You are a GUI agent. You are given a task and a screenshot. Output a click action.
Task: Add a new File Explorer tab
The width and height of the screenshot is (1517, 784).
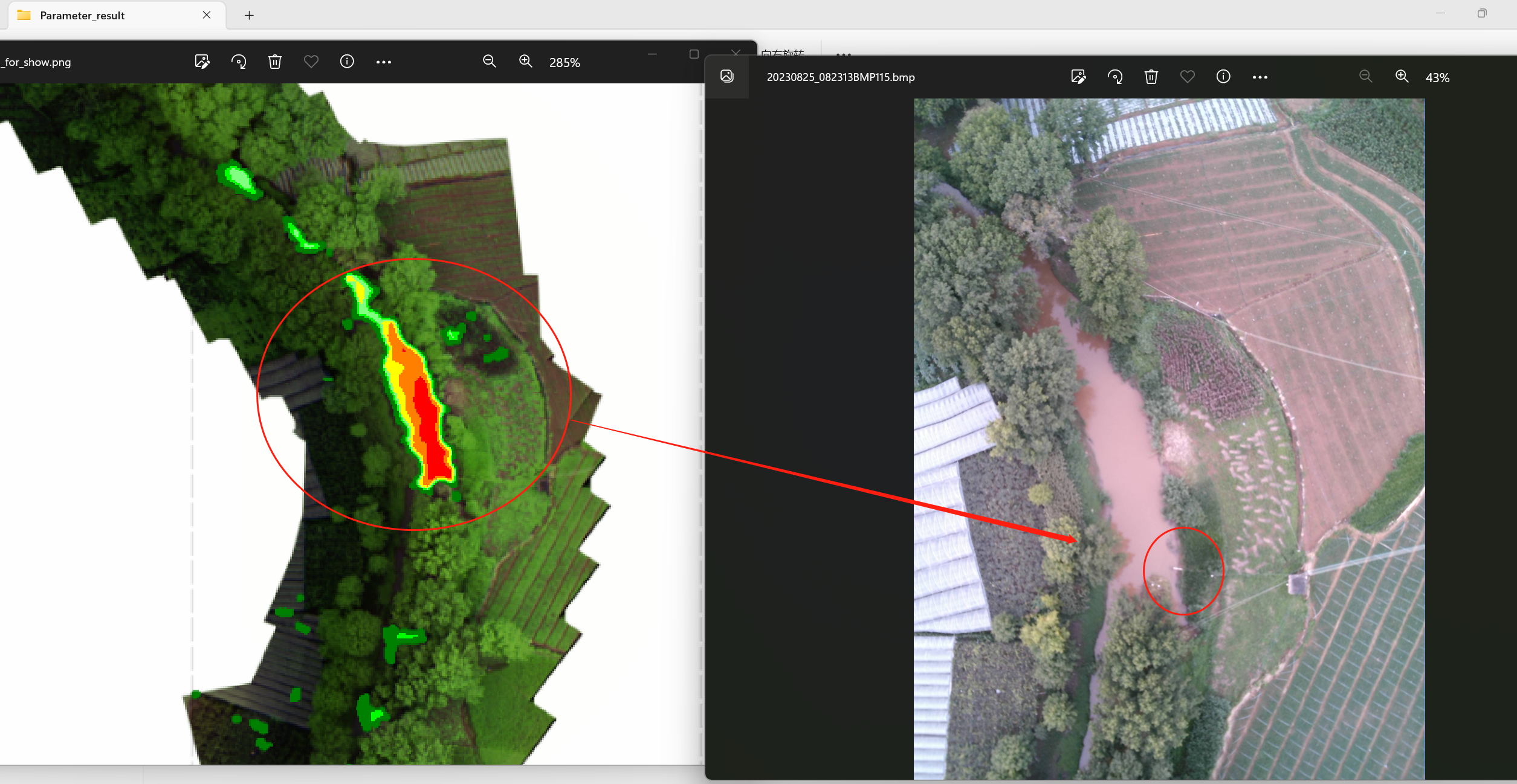(x=249, y=16)
